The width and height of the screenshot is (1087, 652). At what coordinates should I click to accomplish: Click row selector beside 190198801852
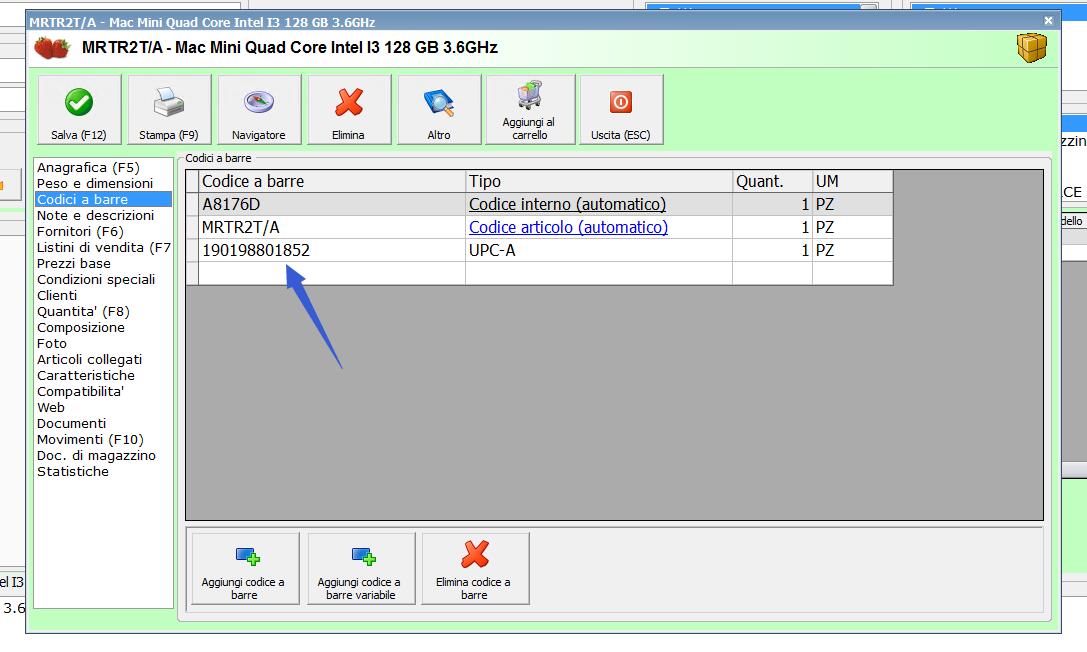(x=192, y=250)
